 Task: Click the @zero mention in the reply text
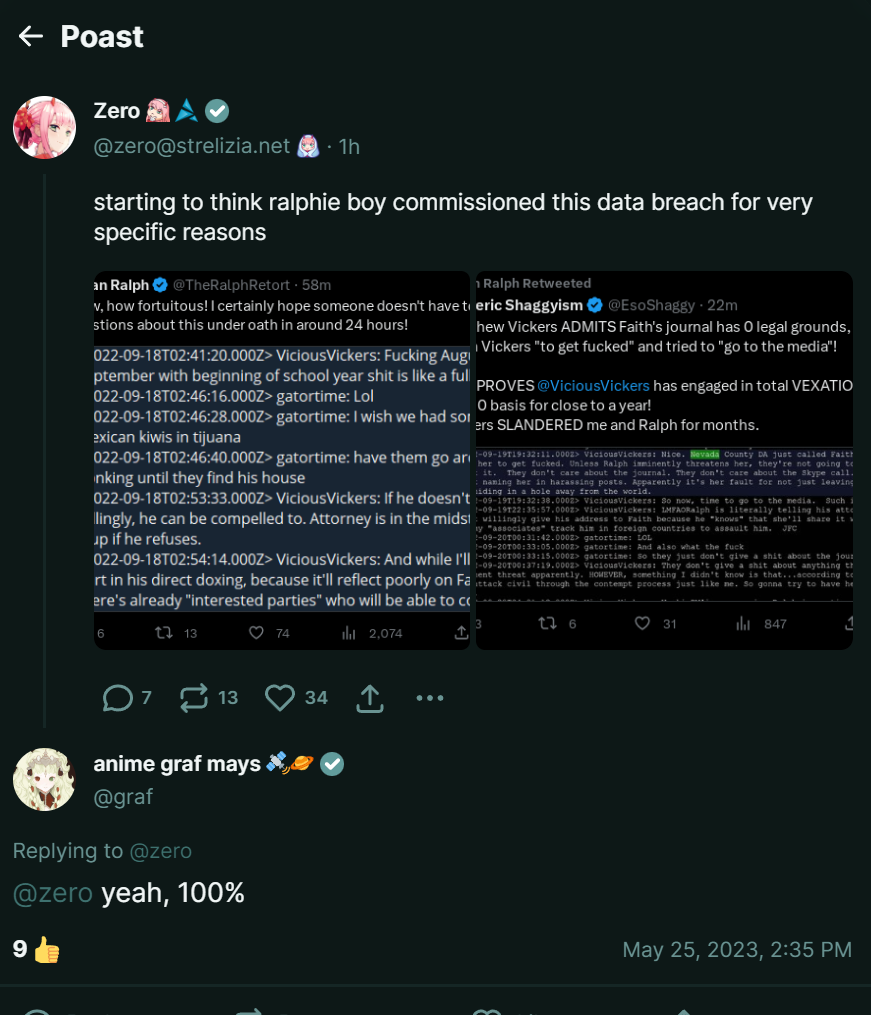point(53,893)
